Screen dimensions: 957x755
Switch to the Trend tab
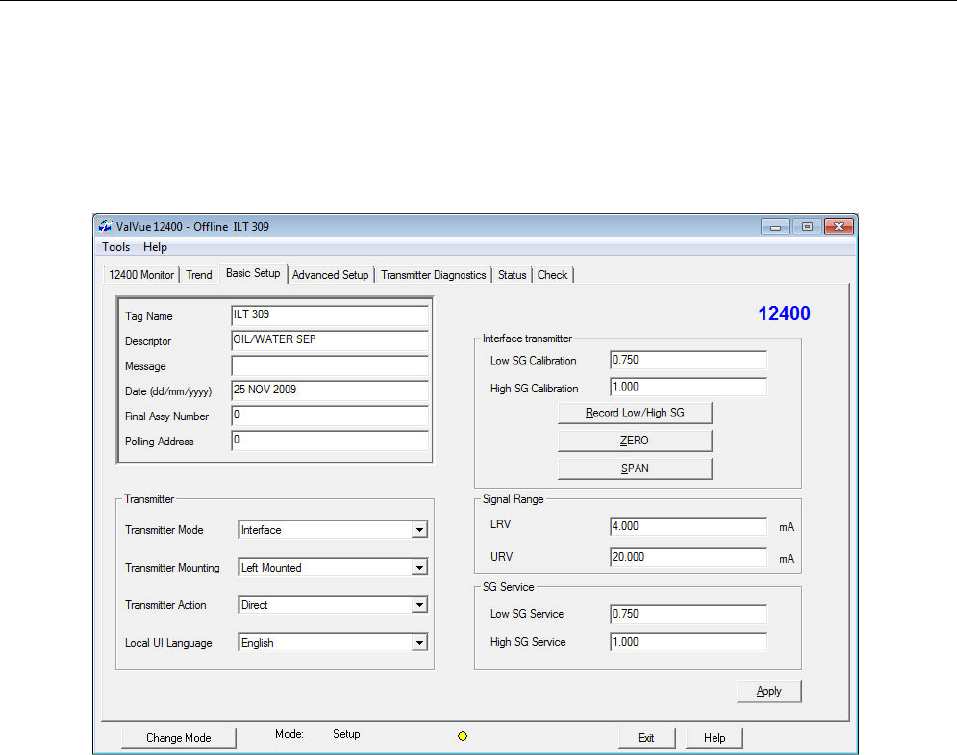pyautogui.click(x=199, y=275)
